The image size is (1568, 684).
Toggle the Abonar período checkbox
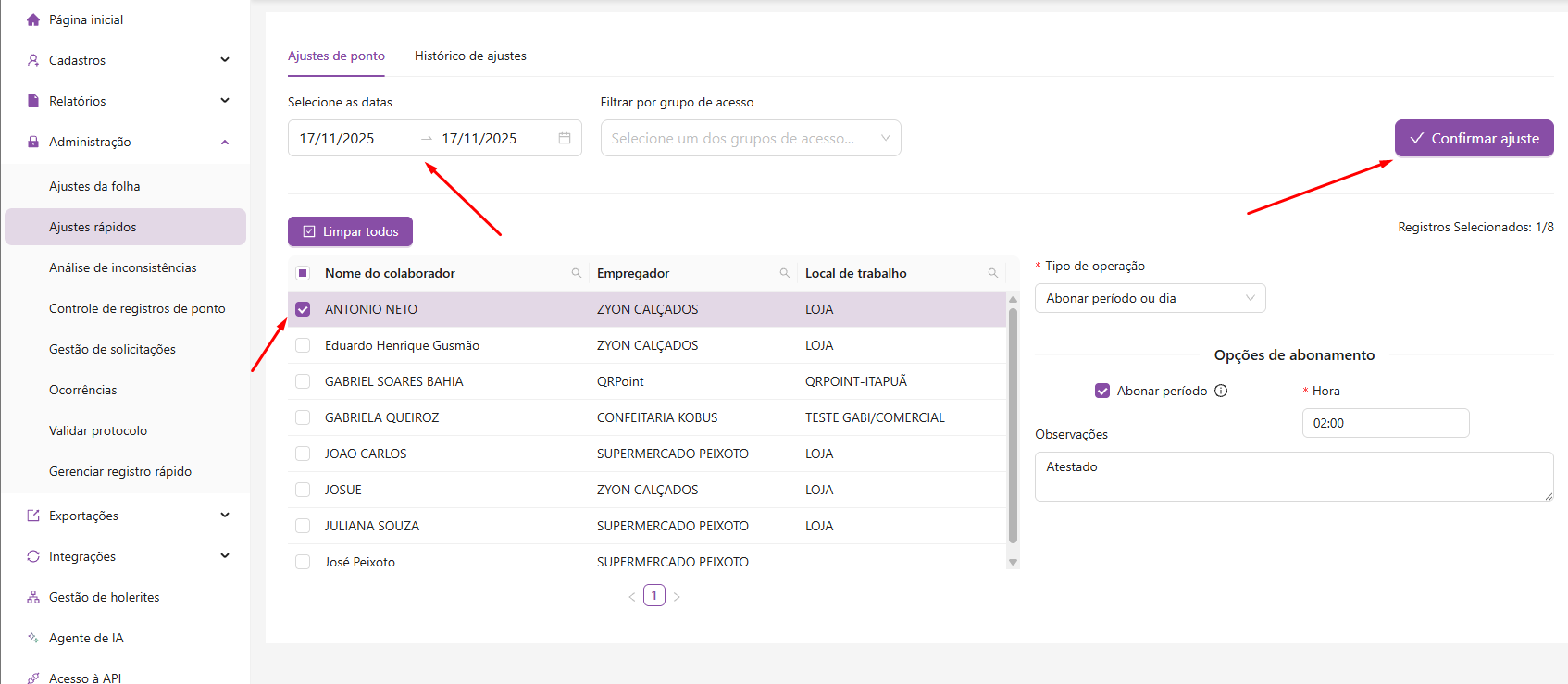click(1102, 391)
